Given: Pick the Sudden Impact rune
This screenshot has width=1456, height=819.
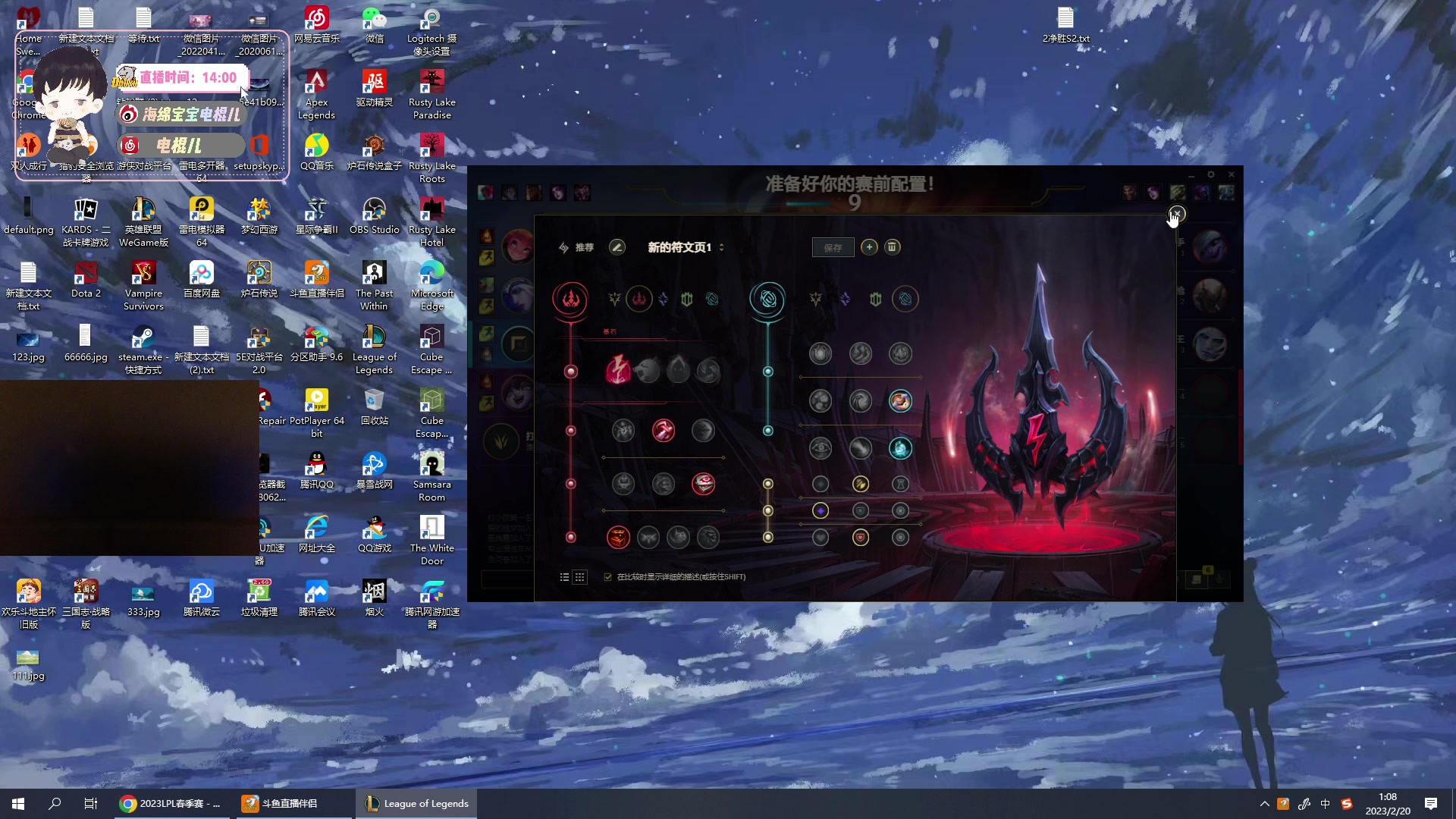Looking at the screenshot, I should (703, 431).
